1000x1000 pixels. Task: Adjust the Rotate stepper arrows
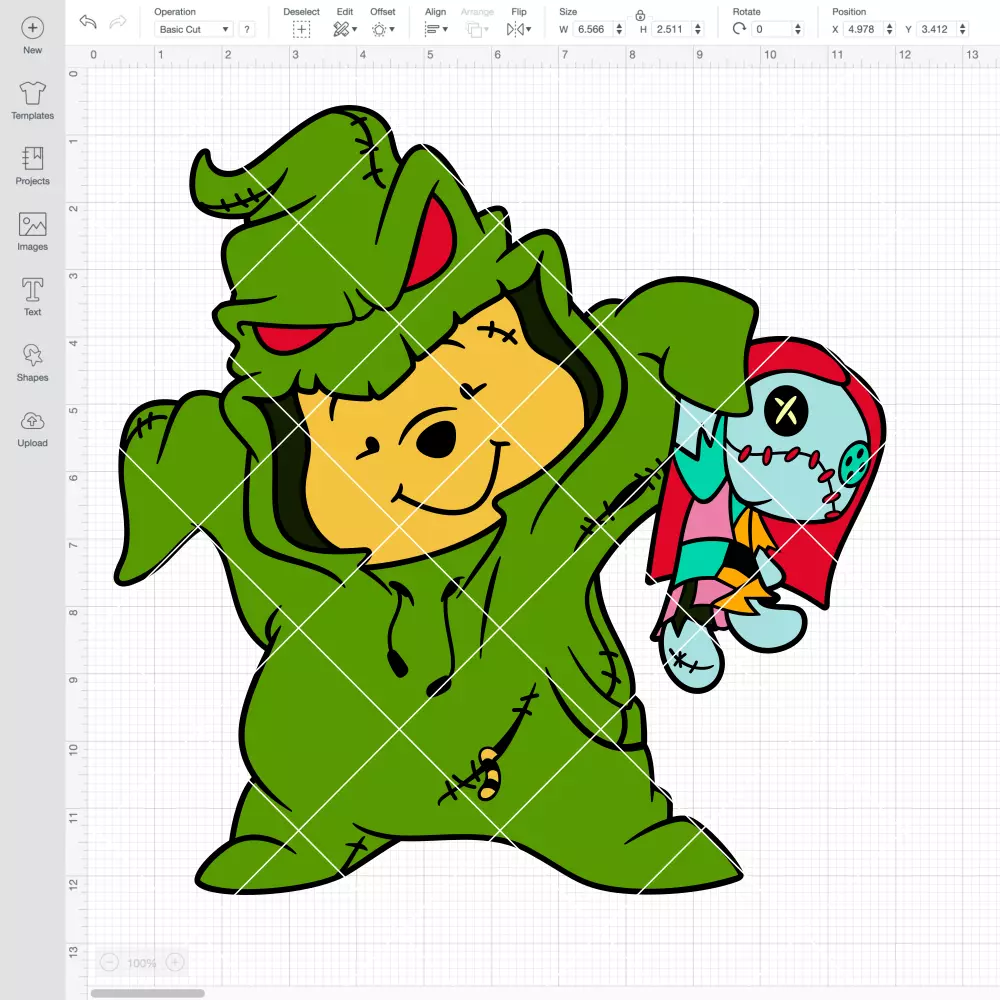pos(797,29)
